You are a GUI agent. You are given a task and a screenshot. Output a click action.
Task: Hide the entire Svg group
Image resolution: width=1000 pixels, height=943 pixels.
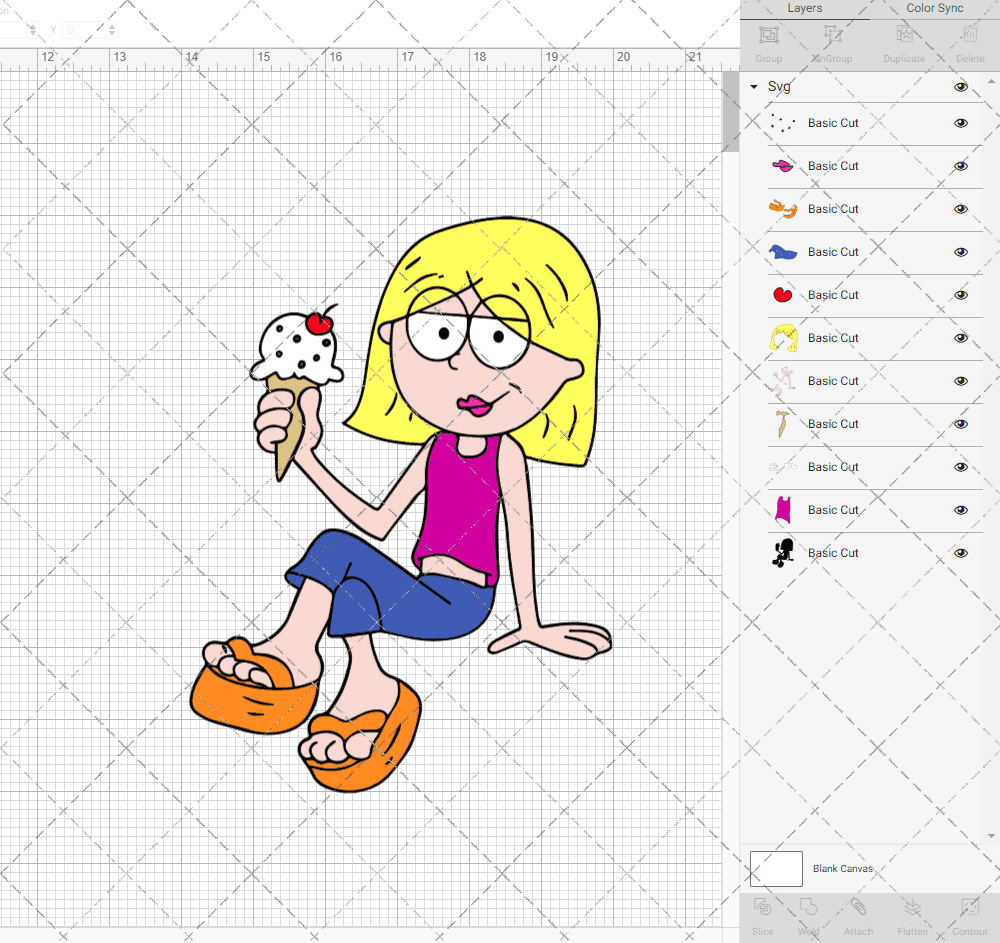click(960, 87)
